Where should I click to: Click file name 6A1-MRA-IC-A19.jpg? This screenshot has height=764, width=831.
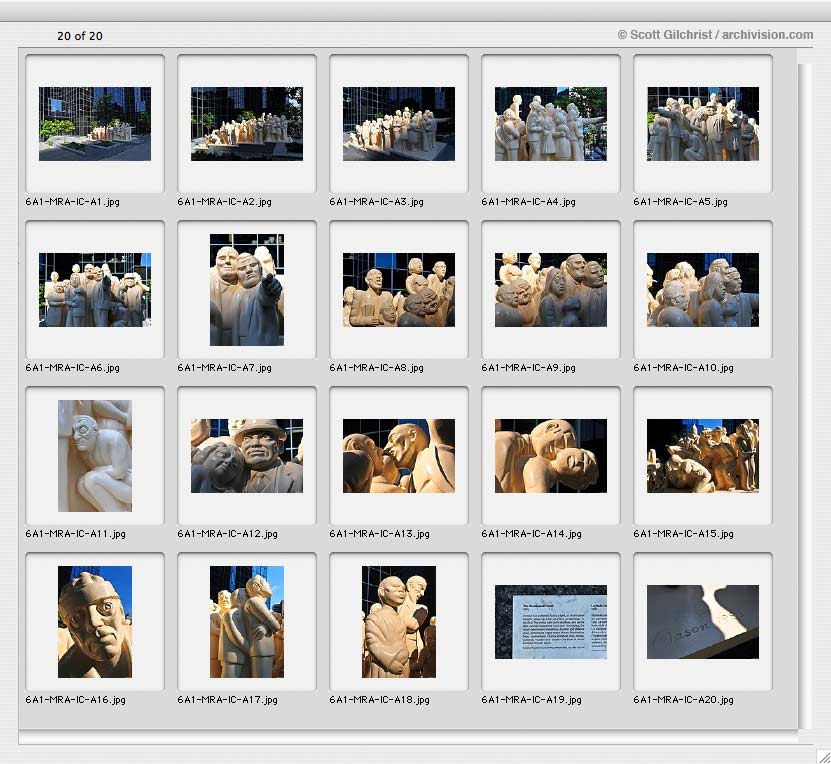[532, 700]
